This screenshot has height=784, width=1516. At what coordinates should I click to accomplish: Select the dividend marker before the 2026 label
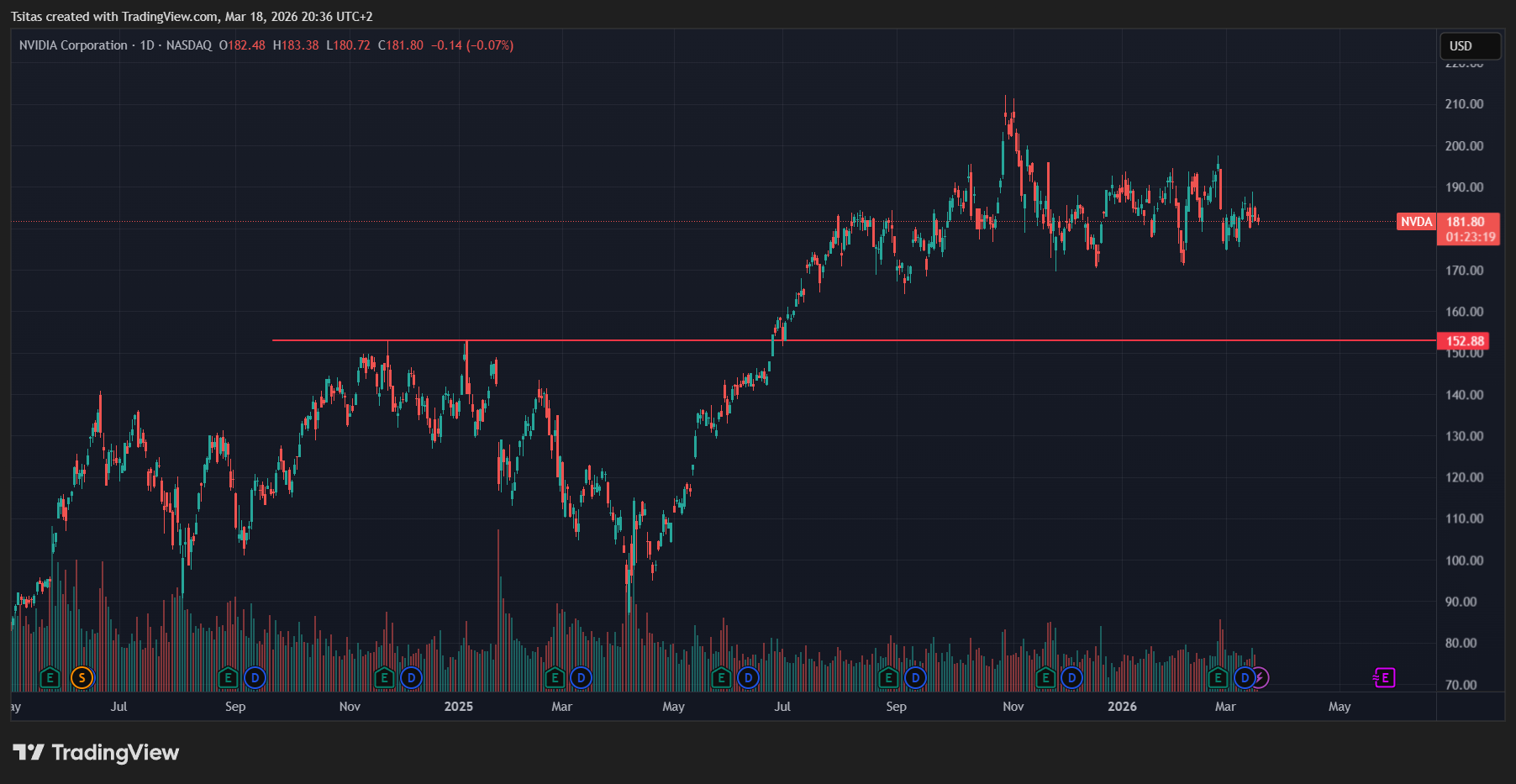point(1071,677)
